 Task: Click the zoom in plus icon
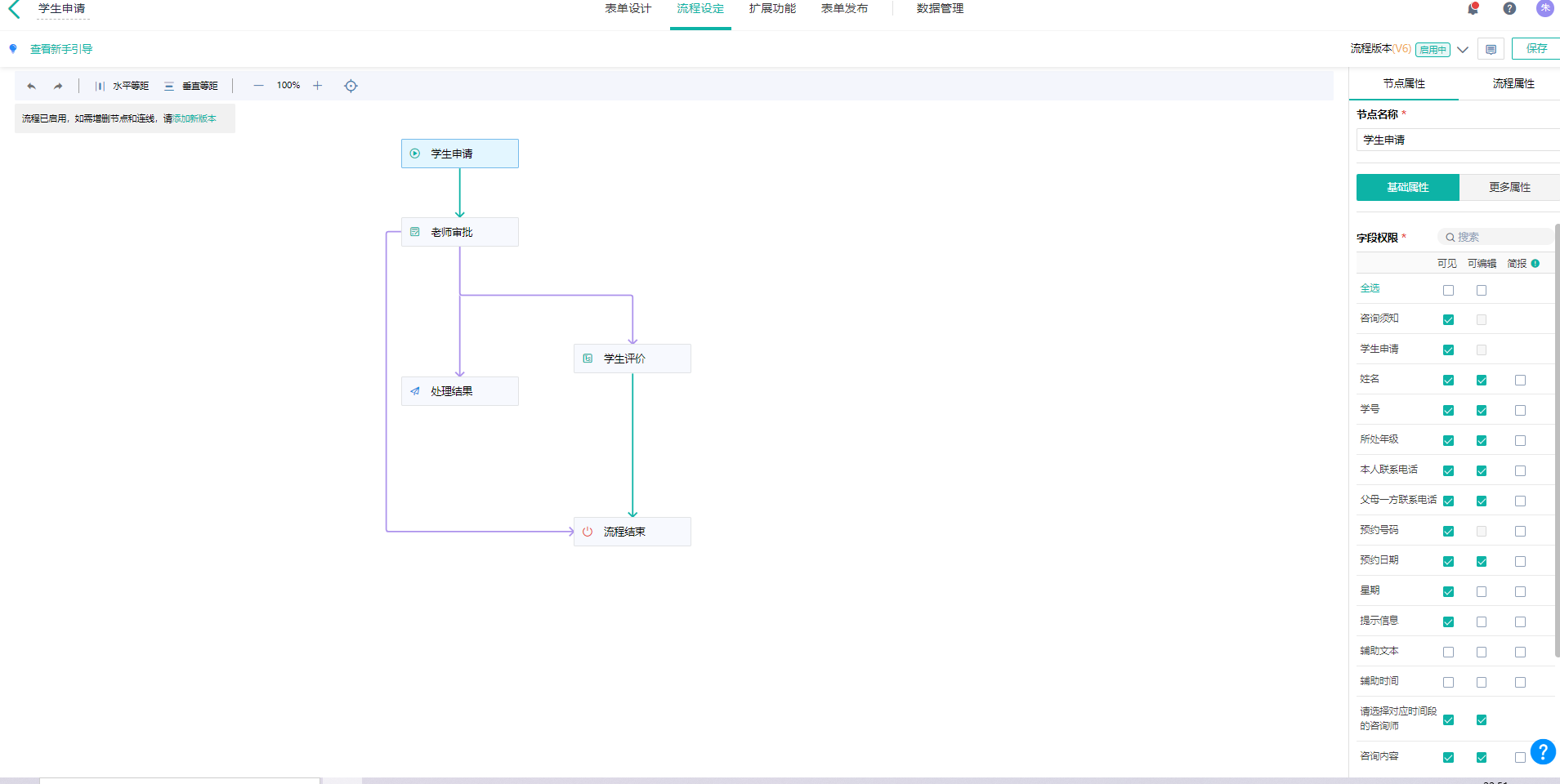click(318, 86)
